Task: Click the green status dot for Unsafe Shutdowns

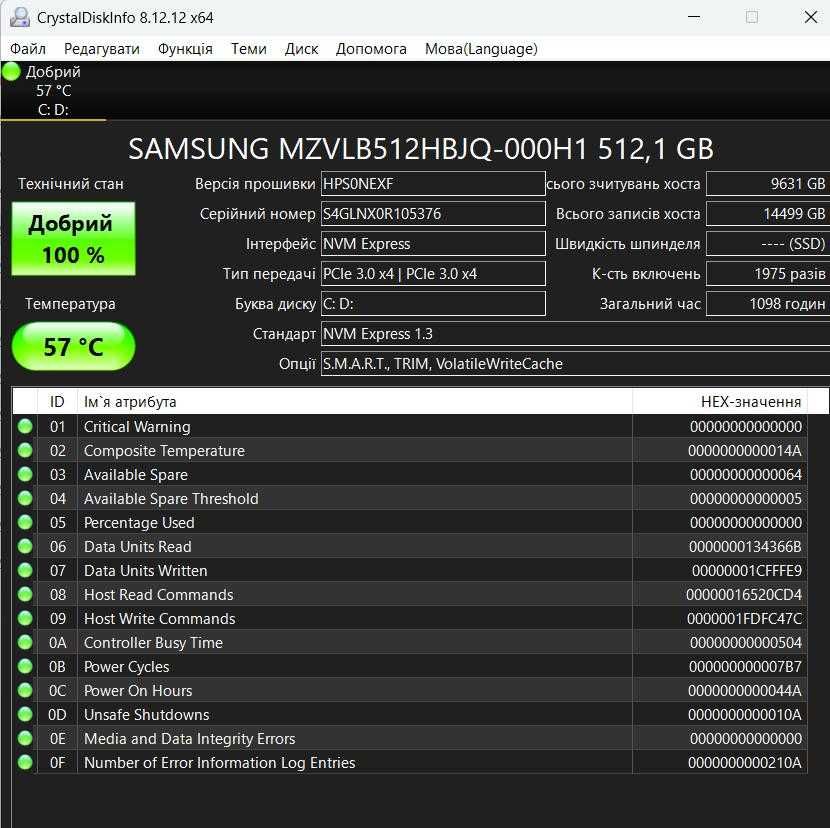Action: (x=25, y=714)
